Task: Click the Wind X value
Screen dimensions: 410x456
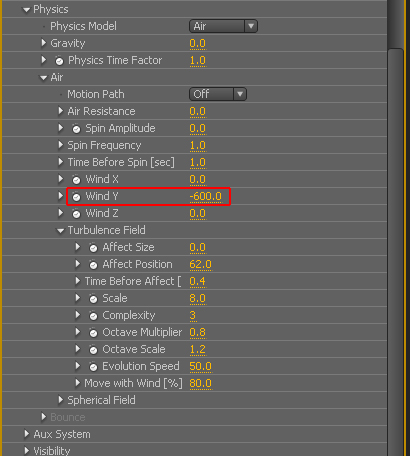Action: 198,179
